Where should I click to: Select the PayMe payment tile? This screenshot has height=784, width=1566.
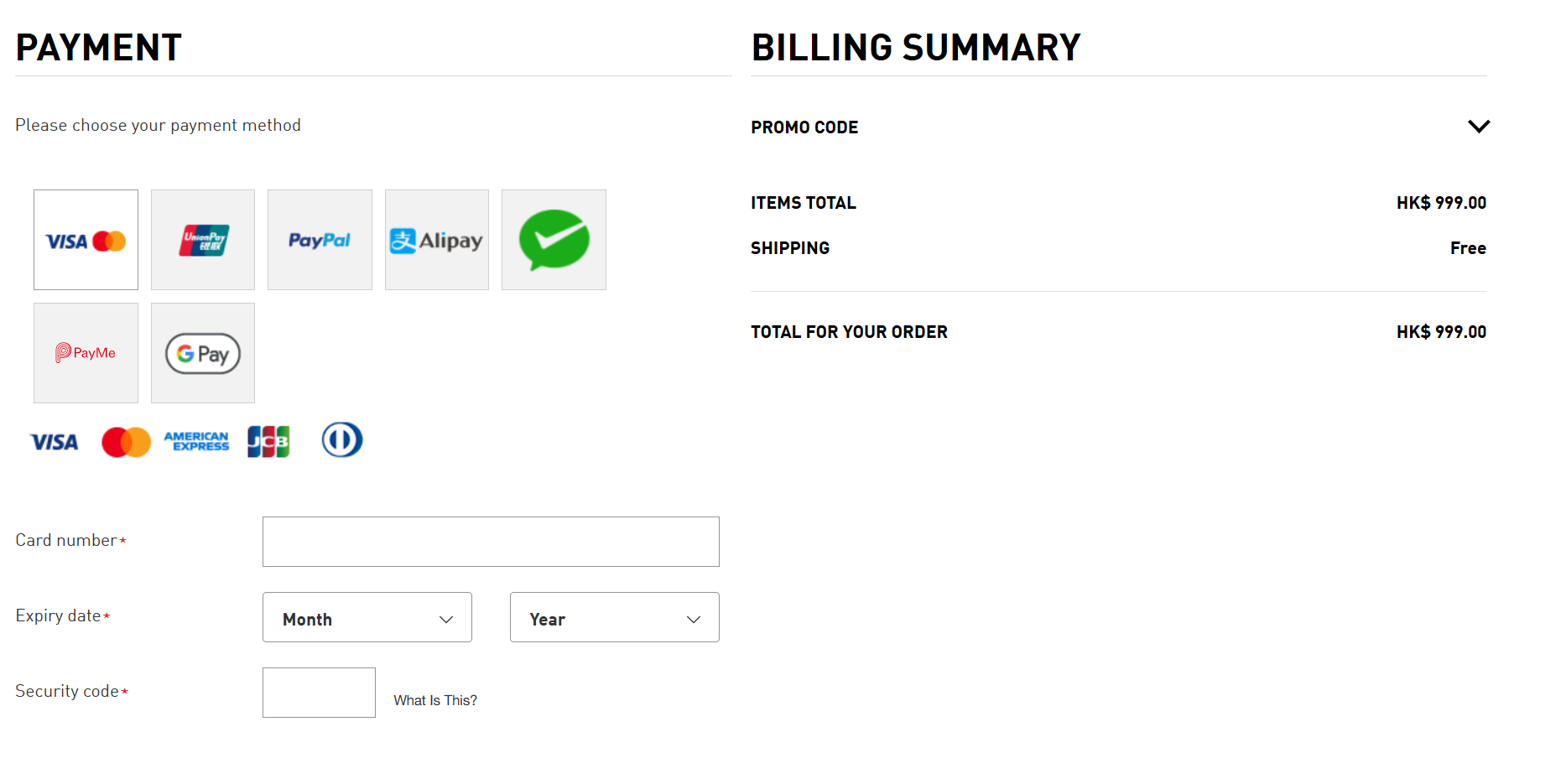point(86,352)
